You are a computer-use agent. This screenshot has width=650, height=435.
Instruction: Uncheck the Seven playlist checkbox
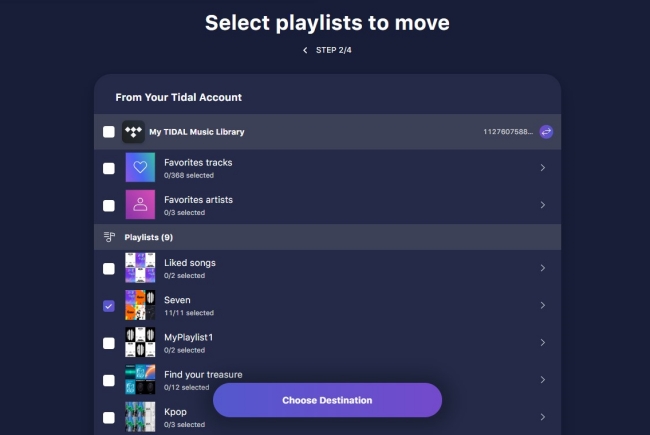(x=109, y=306)
